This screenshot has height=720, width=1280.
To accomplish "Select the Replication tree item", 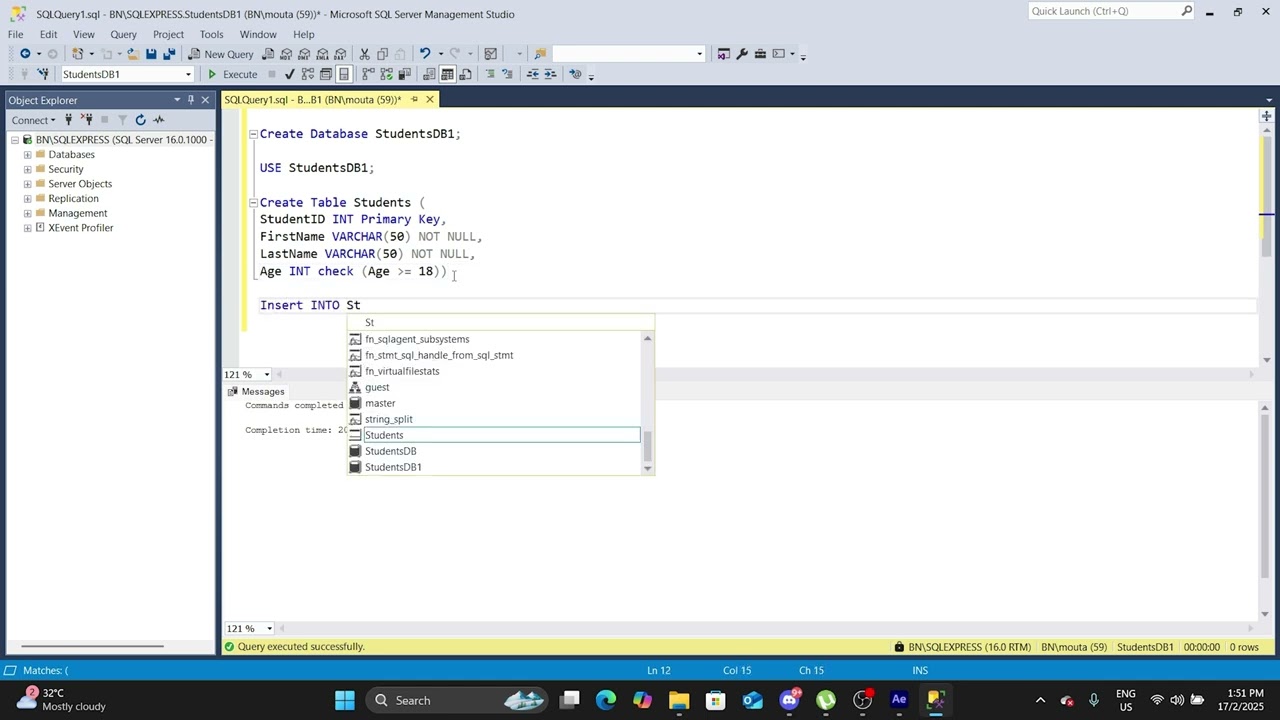I will click(x=73, y=198).
